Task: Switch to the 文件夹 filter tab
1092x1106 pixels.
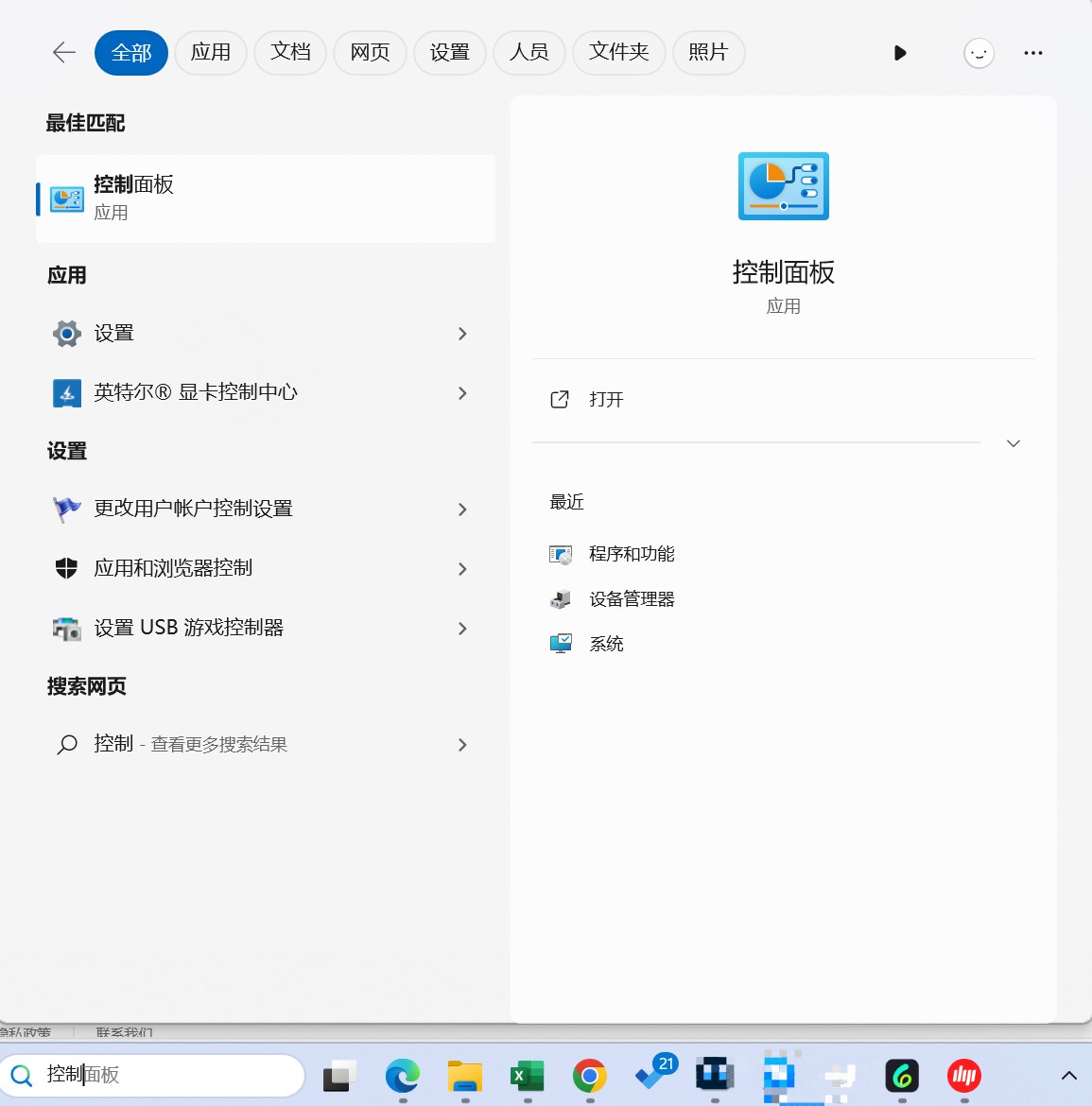Action: (618, 52)
